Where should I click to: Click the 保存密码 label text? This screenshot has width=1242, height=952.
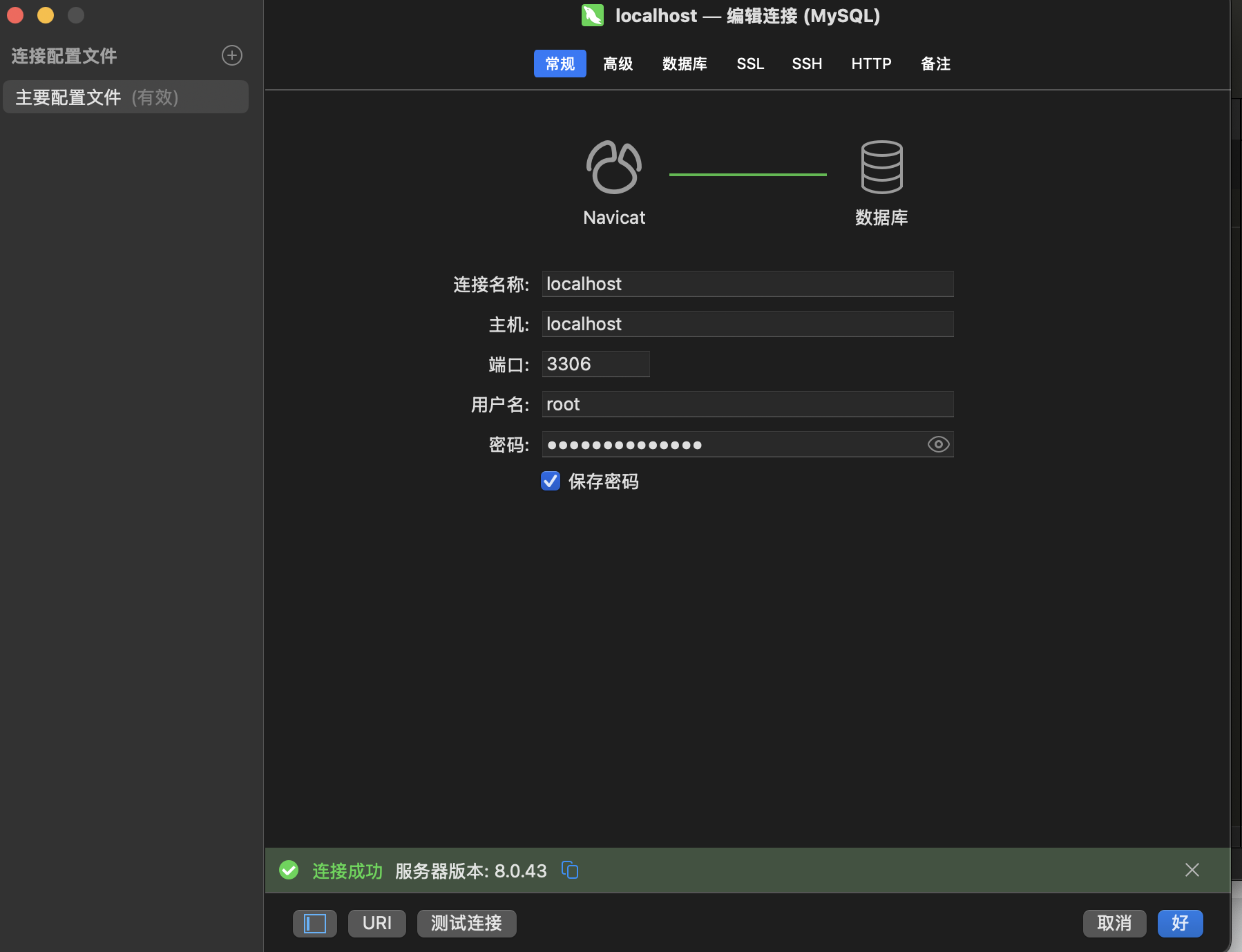[604, 482]
